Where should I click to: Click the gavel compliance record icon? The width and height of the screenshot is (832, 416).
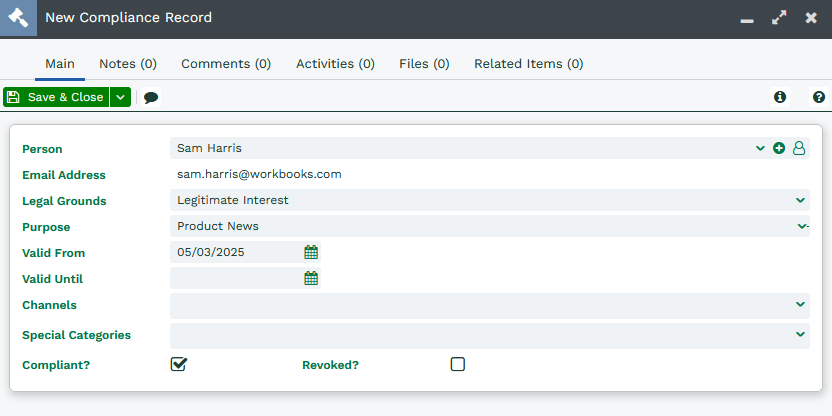(19, 18)
